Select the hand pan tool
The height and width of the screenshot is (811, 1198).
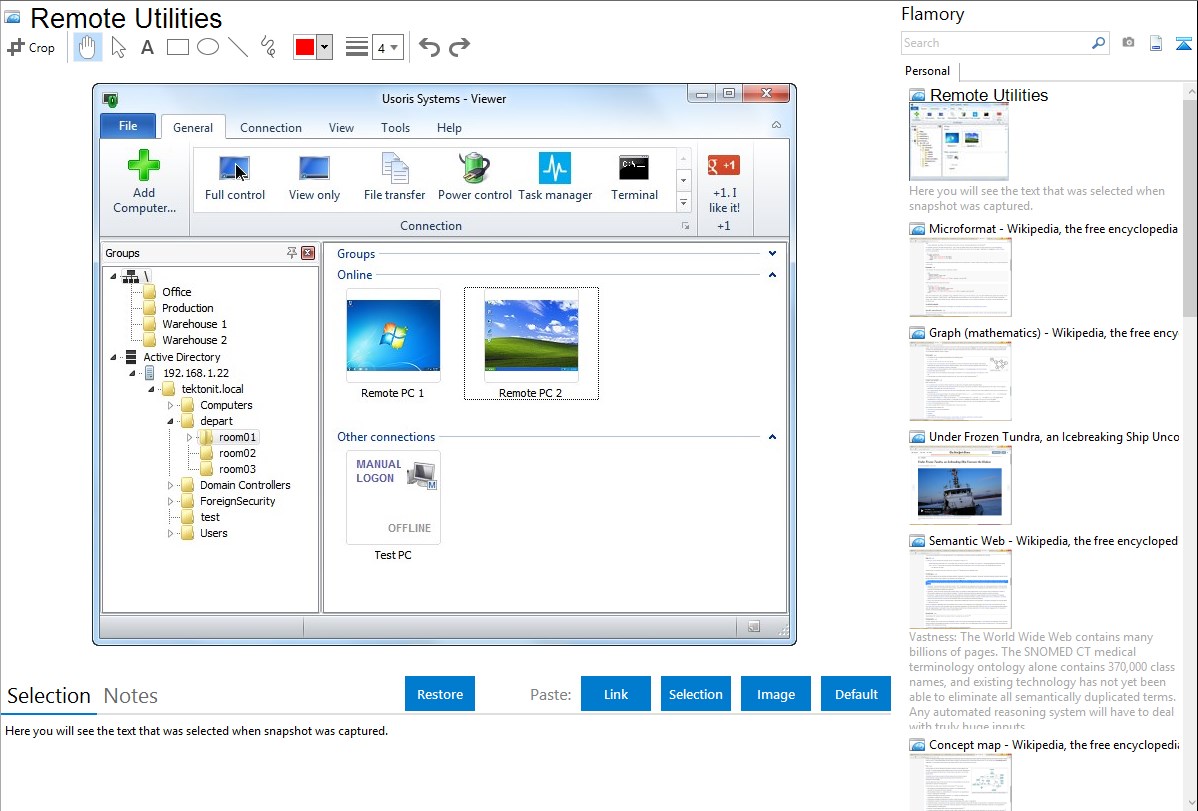pos(88,47)
